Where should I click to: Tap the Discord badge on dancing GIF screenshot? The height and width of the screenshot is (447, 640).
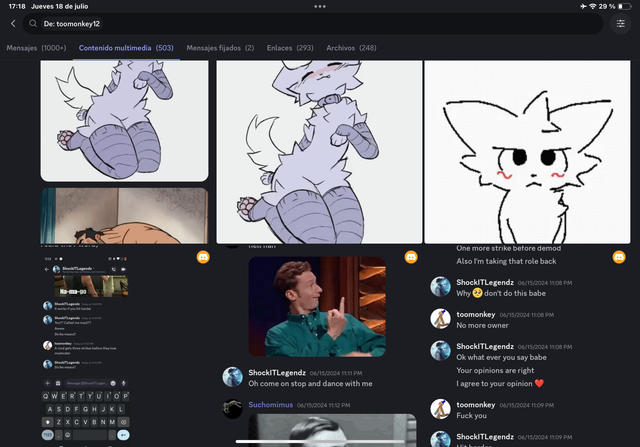click(x=411, y=257)
